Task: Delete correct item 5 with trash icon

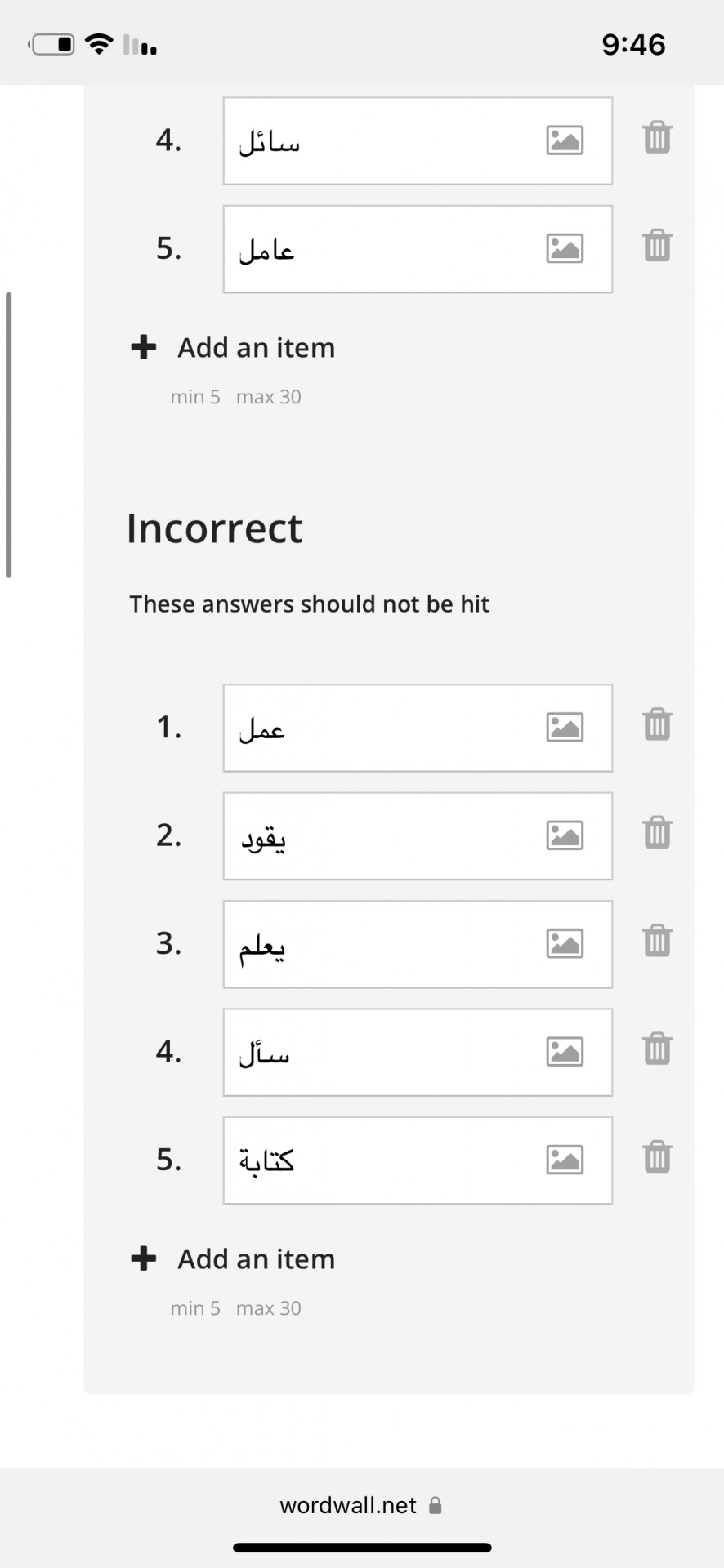Action: [x=657, y=246]
